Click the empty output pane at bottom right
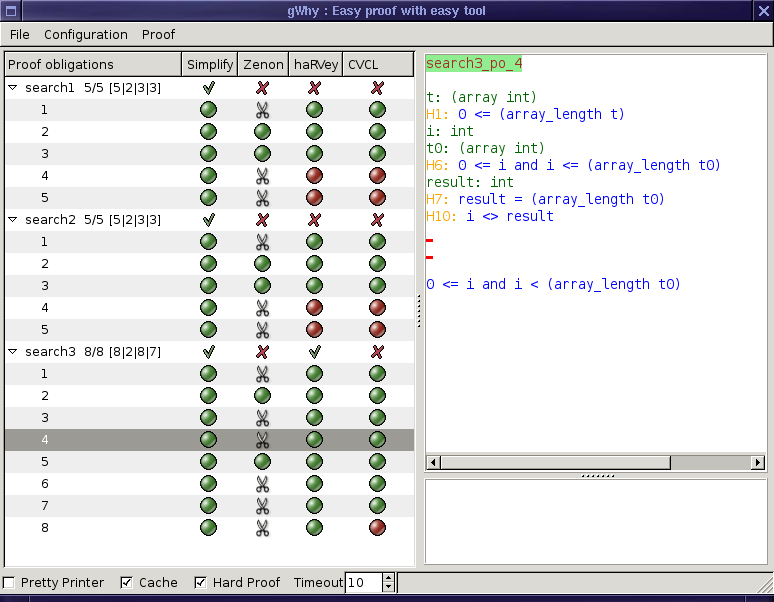 click(x=596, y=521)
